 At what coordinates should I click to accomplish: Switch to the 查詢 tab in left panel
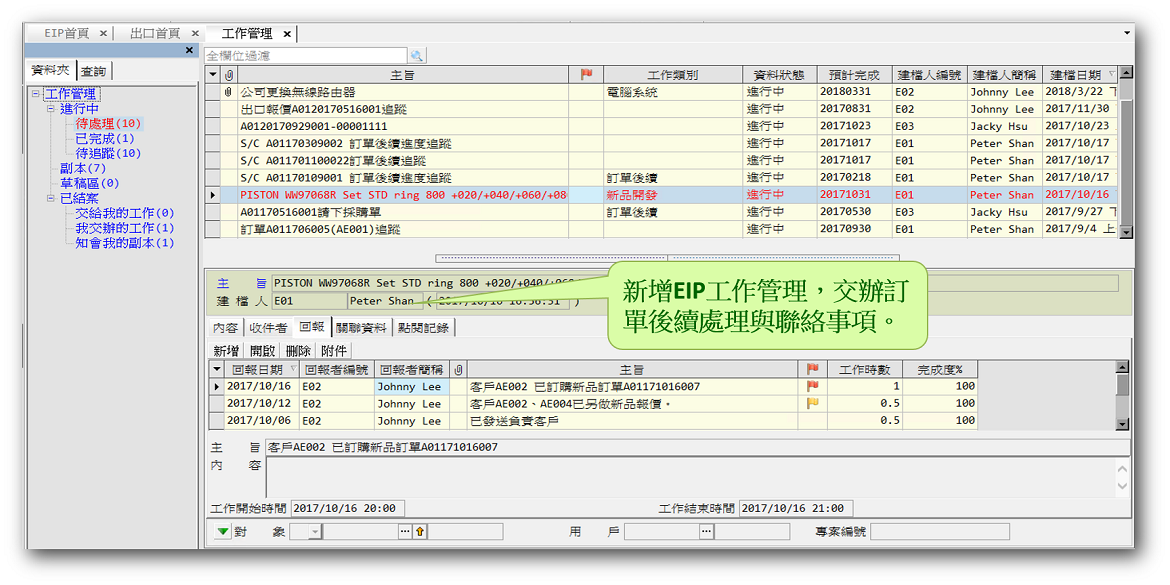coord(94,71)
